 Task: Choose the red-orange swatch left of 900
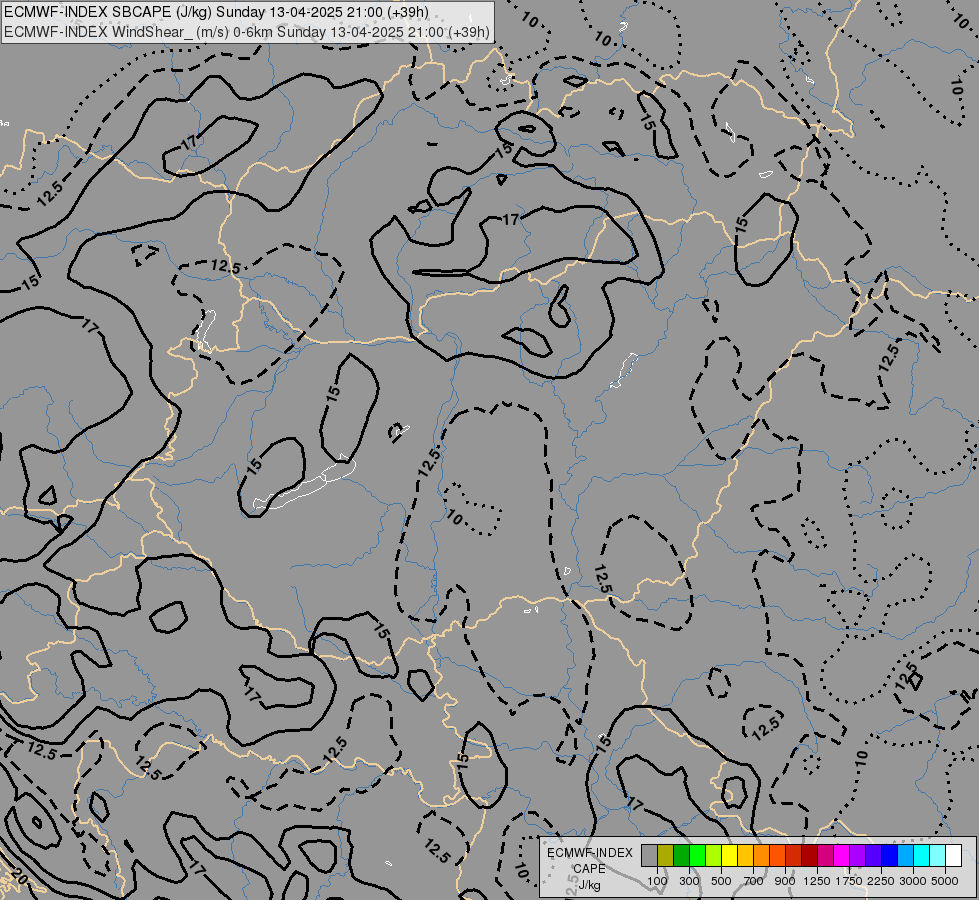click(x=777, y=856)
